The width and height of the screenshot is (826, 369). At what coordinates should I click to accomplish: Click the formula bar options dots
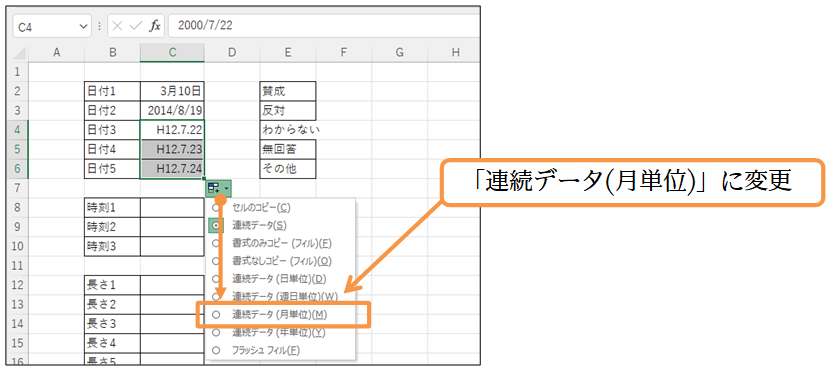(100, 26)
